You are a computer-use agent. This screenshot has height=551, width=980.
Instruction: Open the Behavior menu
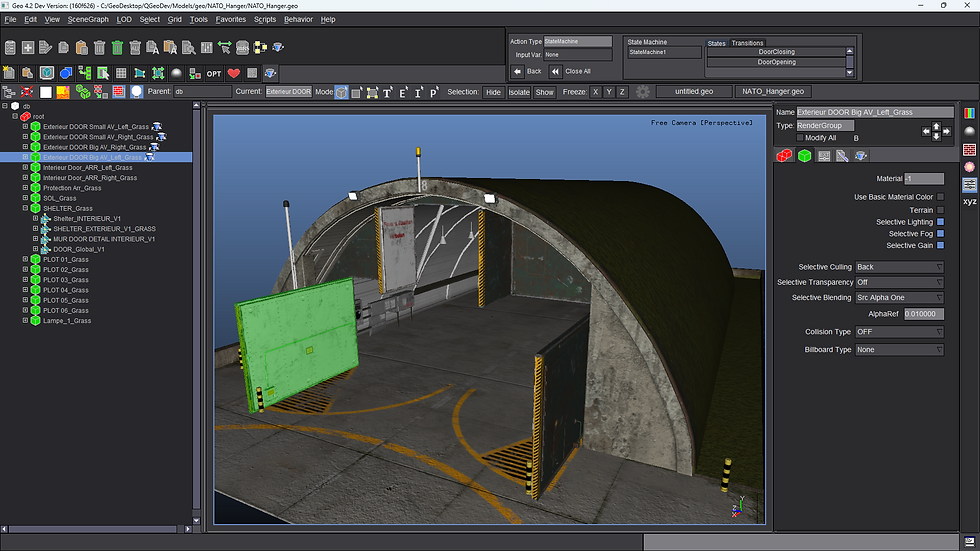click(x=298, y=19)
